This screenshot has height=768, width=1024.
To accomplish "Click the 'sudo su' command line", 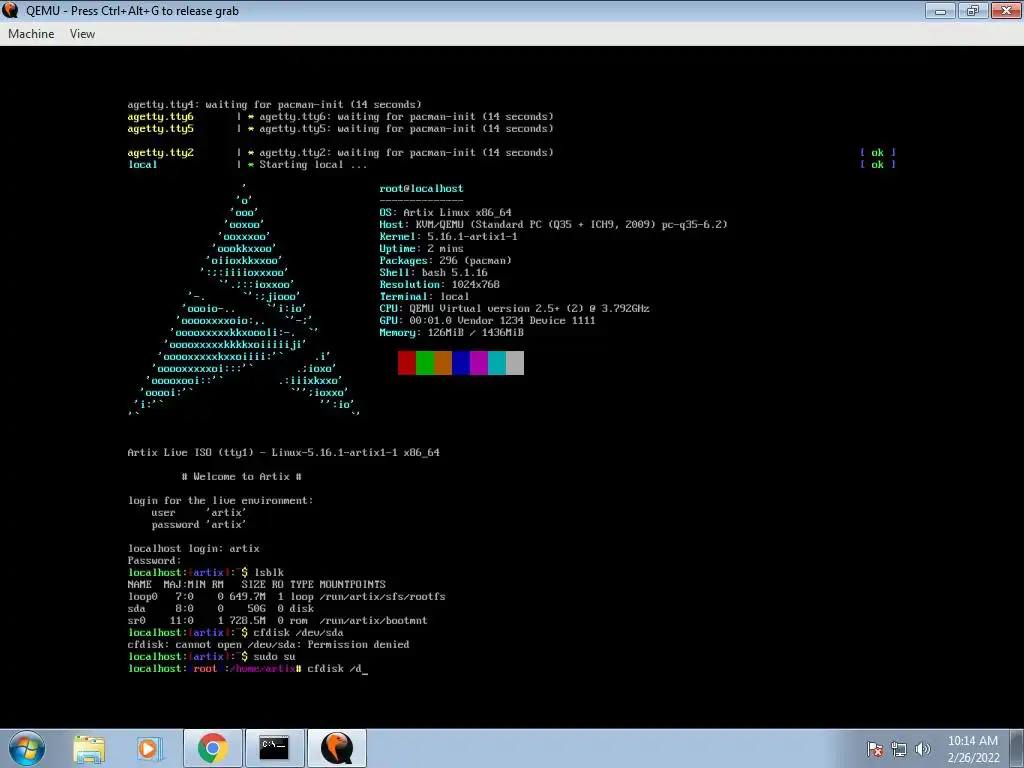I will (x=212, y=657).
